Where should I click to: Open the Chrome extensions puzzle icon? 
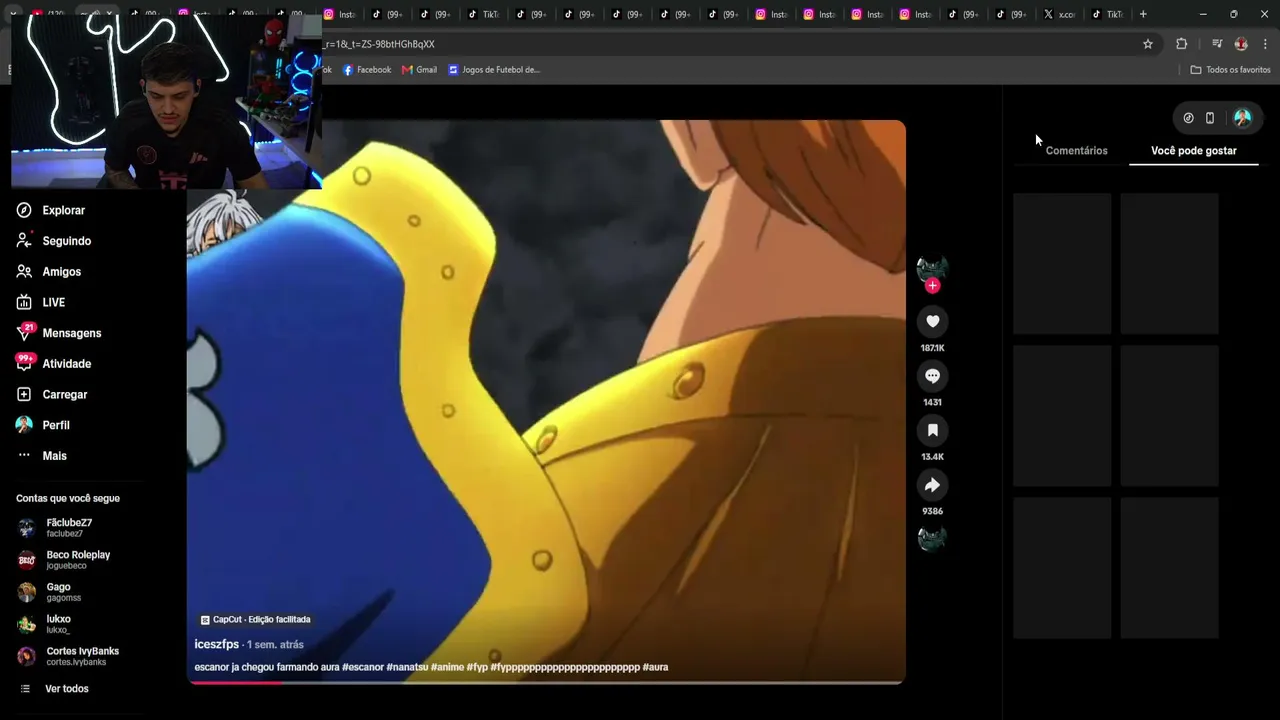(1181, 44)
